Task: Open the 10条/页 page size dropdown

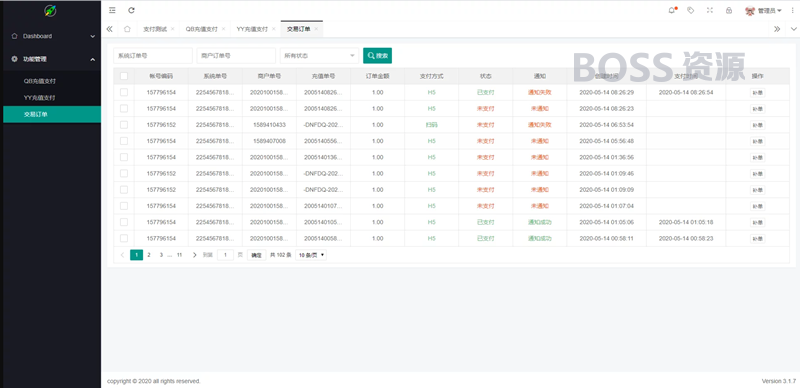Action: 311,255
